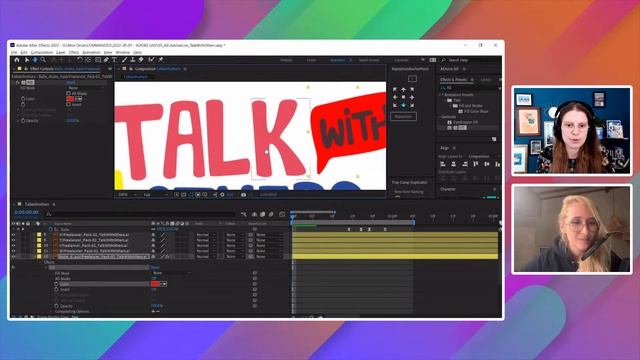
Task: Click red Color swatch in Effect Controls
Action: click(x=70, y=99)
